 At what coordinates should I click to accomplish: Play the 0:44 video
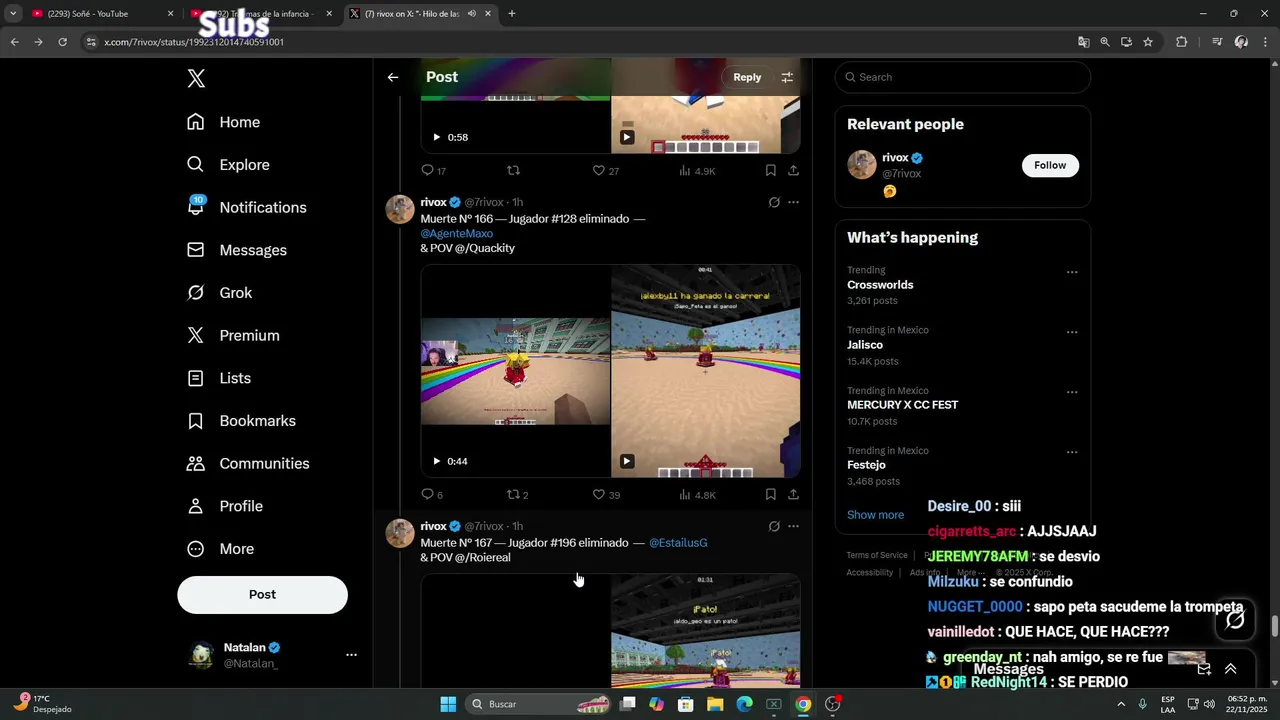point(436,461)
